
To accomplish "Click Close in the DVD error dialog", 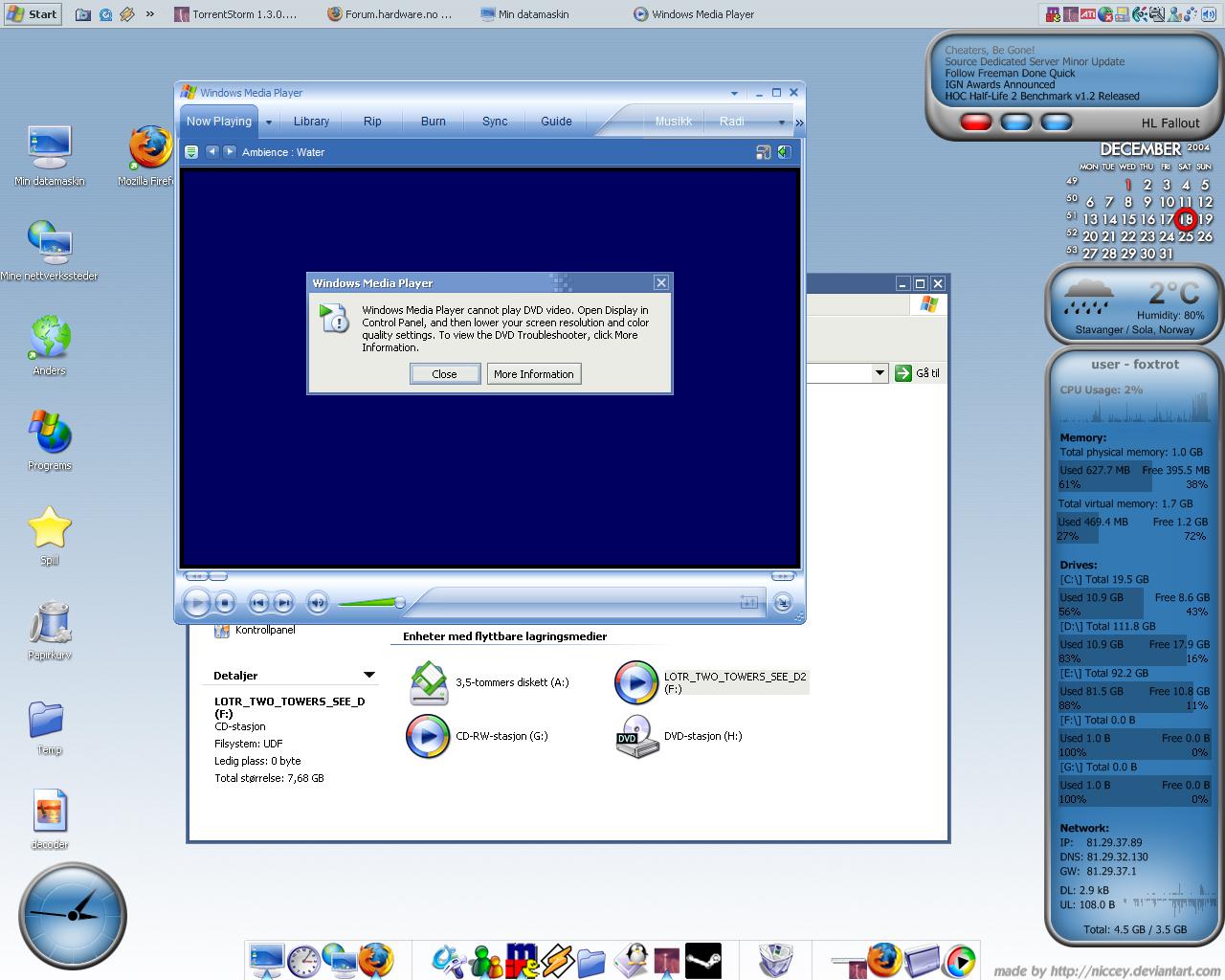I will pos(444,374).
